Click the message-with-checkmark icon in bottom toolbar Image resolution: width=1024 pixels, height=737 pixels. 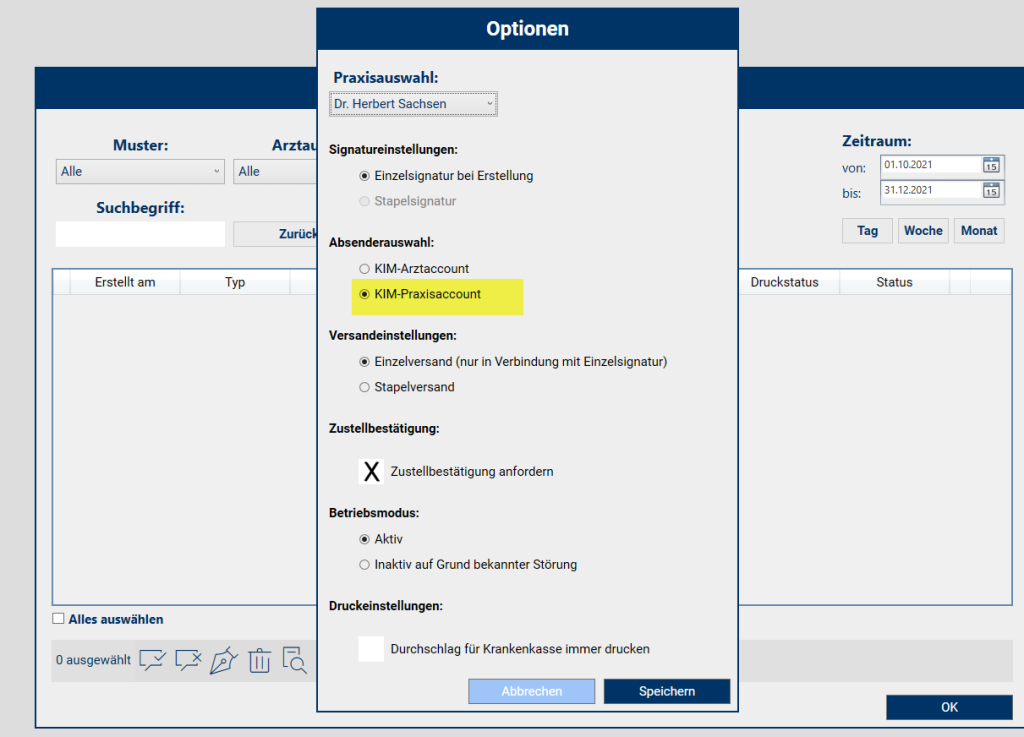152,660
